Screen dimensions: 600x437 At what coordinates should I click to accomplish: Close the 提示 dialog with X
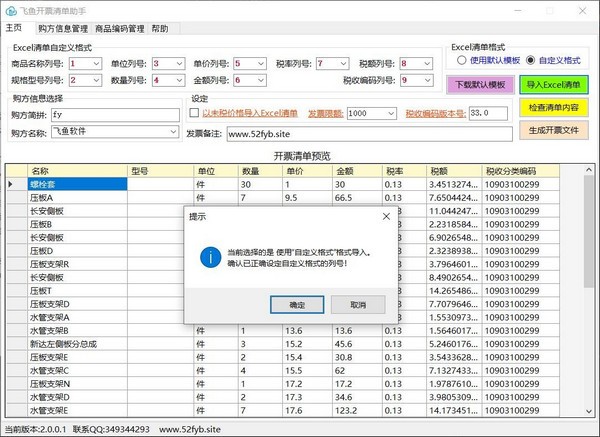[385, 215]
